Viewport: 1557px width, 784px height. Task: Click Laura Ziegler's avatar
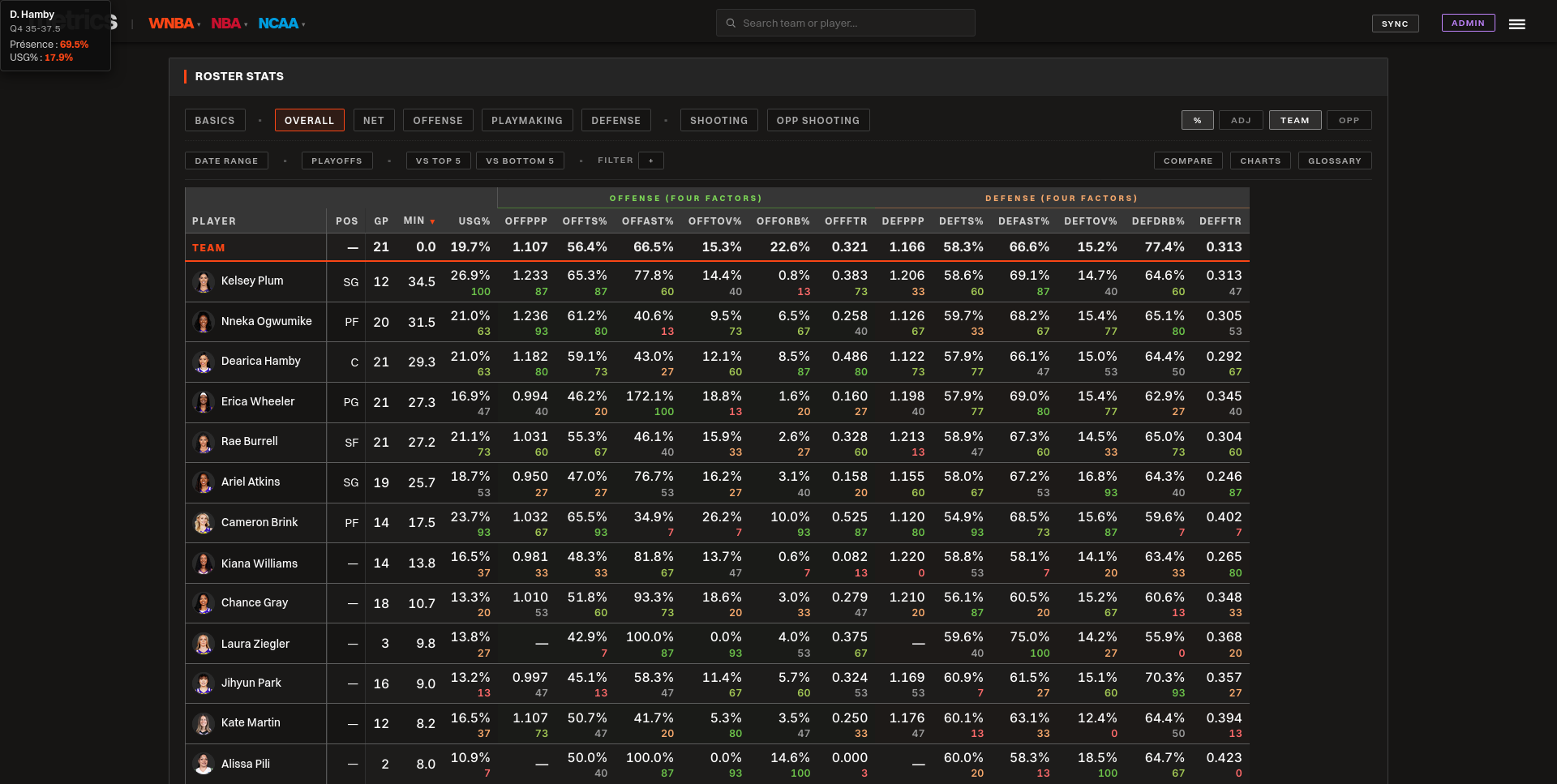(x=204, y=644)
